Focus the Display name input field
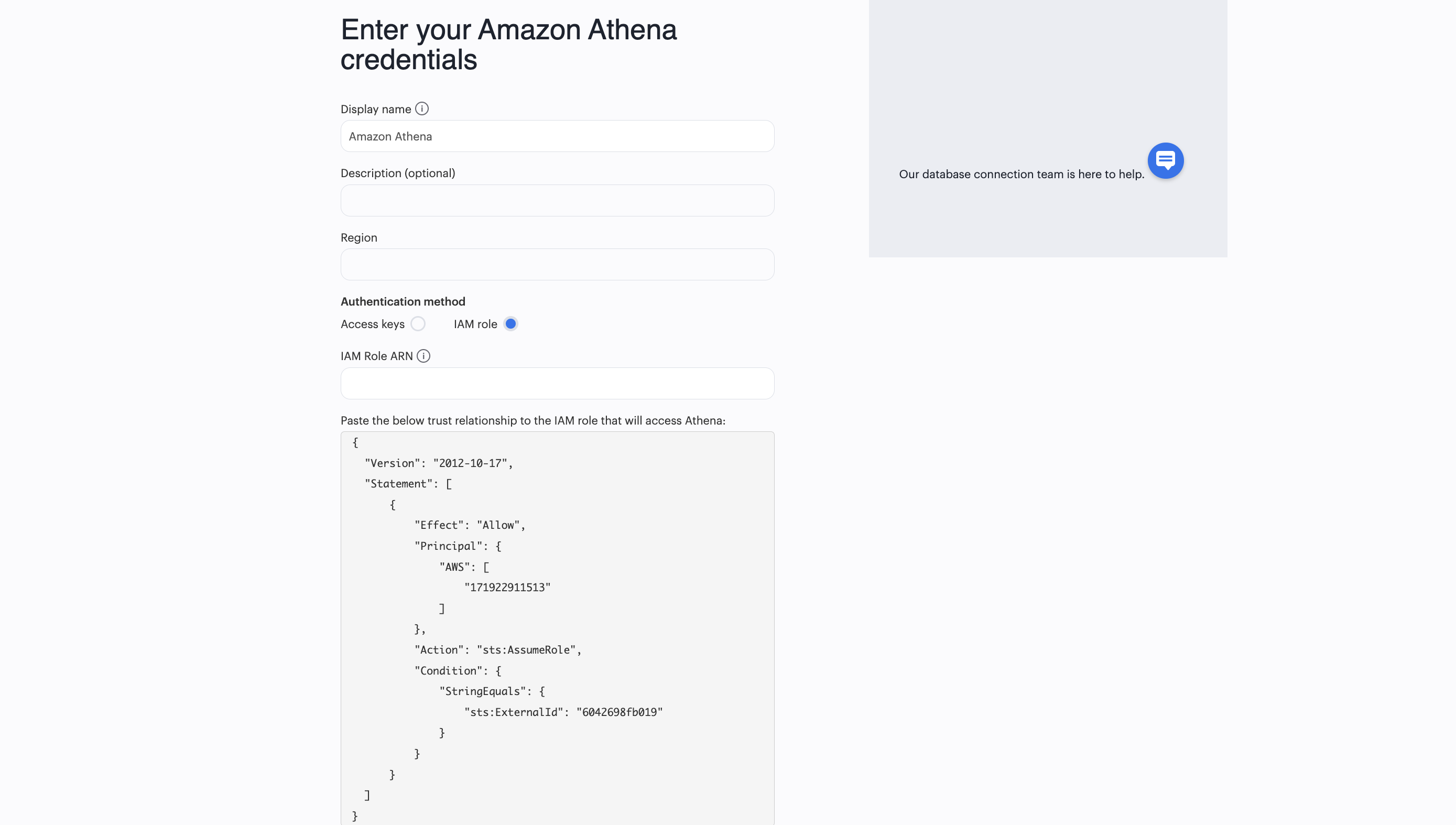The width and height of the screenshot is (1456, 825). pyautogui.click(x=557, y=137)
